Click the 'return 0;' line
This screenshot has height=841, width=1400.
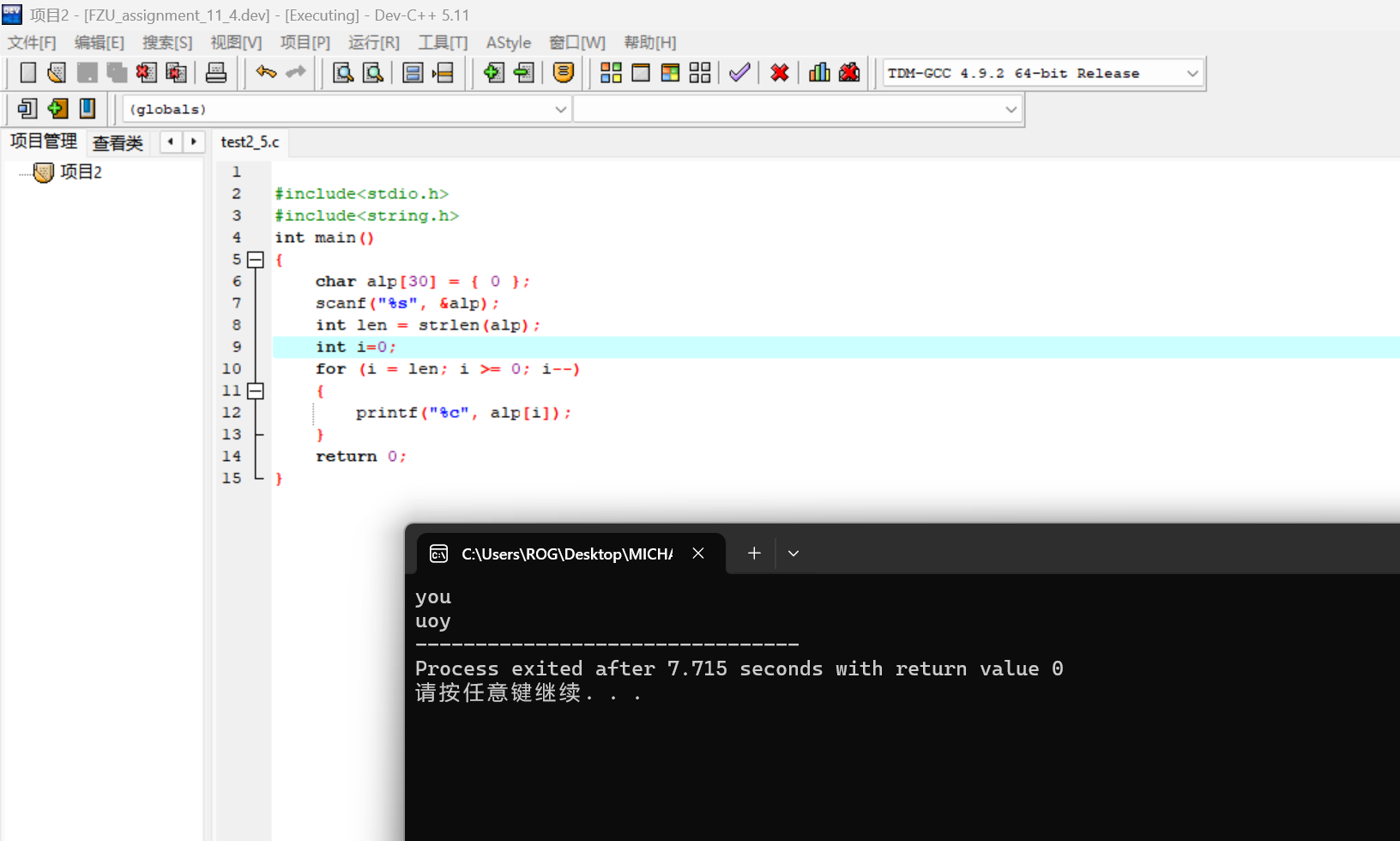[x=360, y=457]
